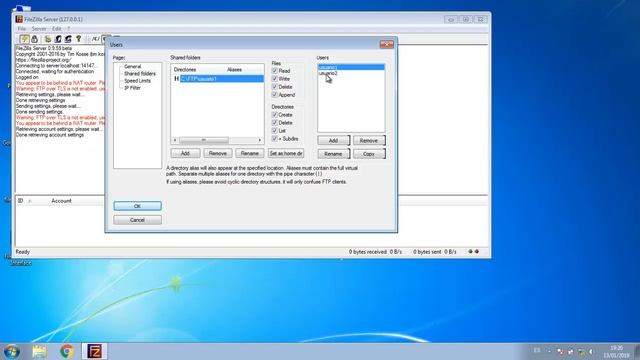Click the shared folders horizontal scrollbar thumb
This screenshot has width=640, height=360.
pyautogui.click(x=204, y=140)
